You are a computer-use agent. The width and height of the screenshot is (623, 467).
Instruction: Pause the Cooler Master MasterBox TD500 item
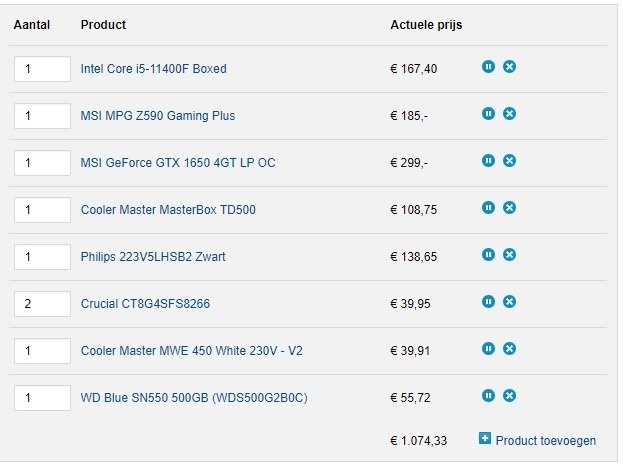coord(488,208)
